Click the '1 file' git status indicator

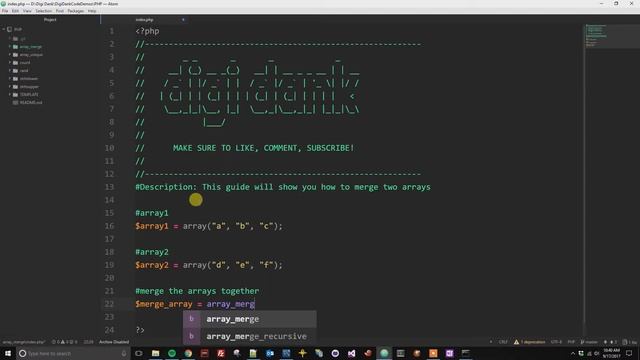(630, 342)
